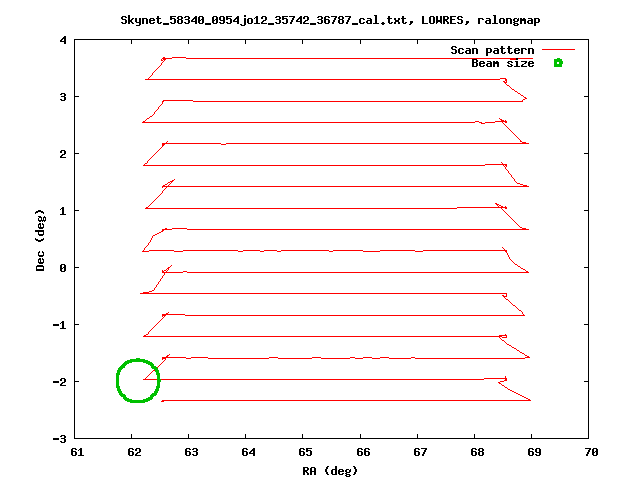Click the RA tick label 61
The image size is (640, 480).
pos(77,452)
